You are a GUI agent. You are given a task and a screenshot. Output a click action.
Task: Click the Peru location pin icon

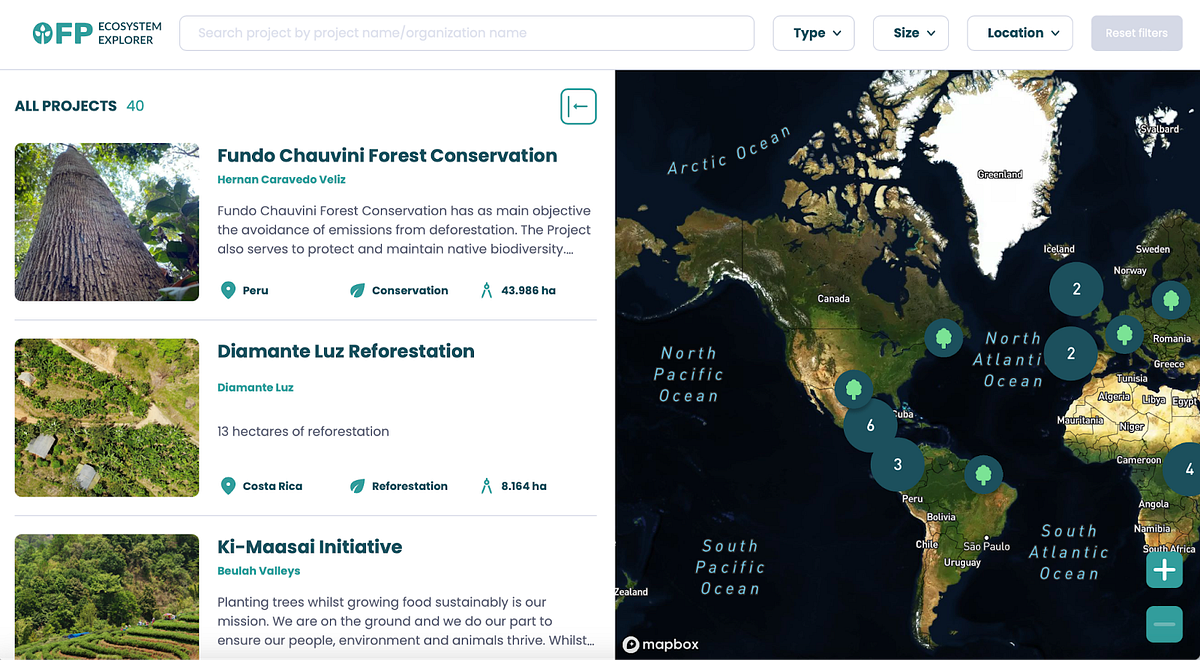click(x=229, y=290)
